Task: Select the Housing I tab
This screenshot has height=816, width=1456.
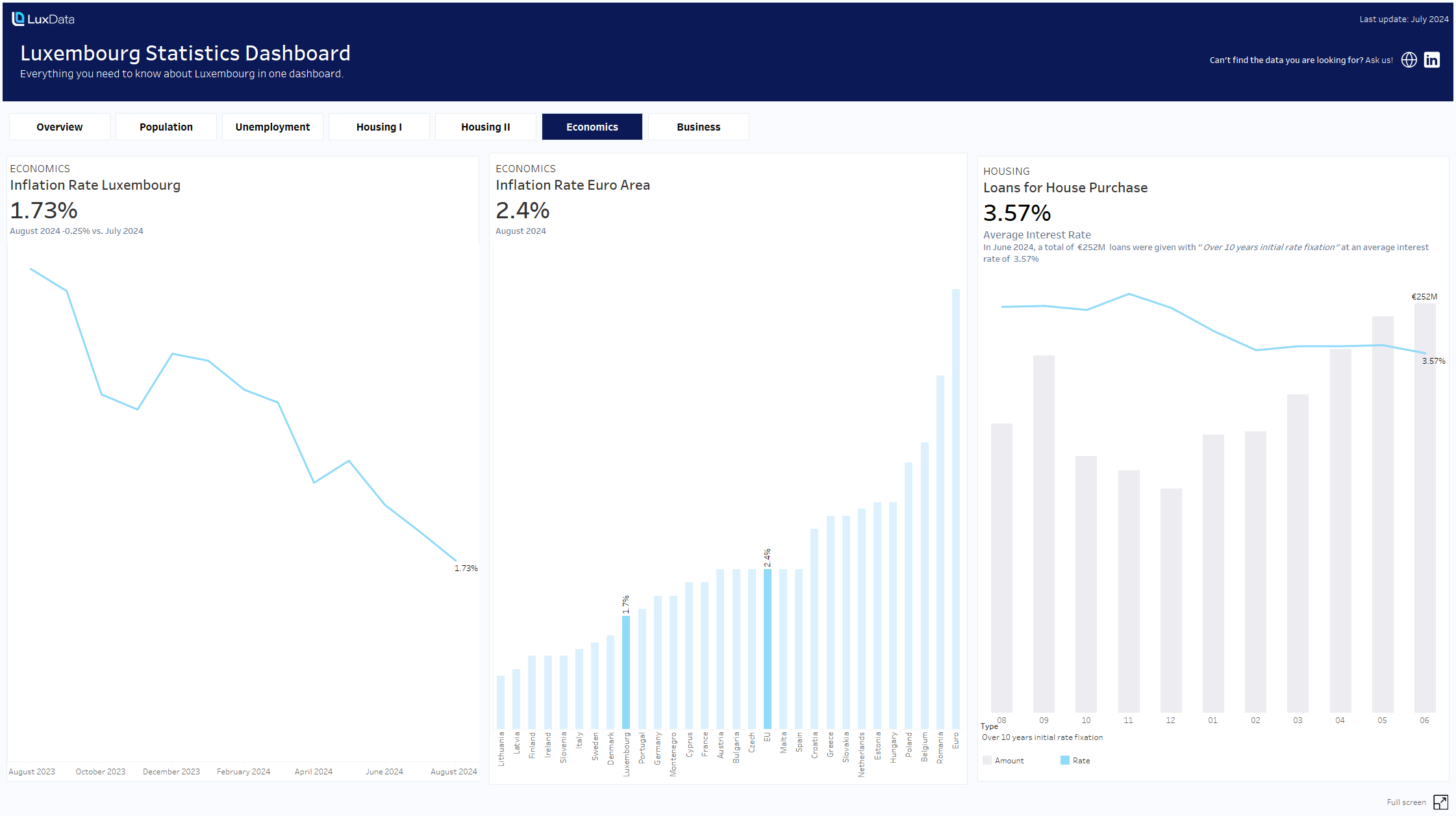Action: coord(379,127)
